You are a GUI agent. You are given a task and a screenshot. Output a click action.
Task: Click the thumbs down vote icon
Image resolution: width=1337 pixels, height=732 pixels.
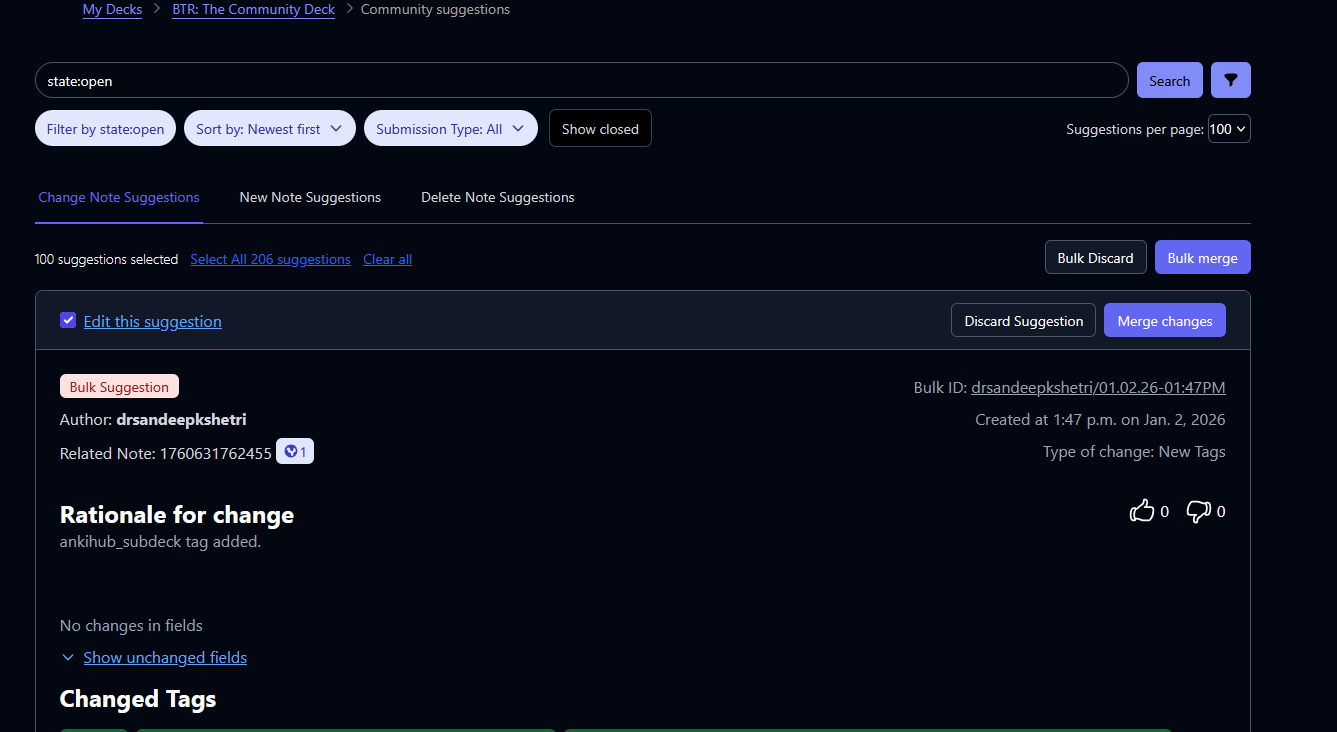(x=1198, y=511)
